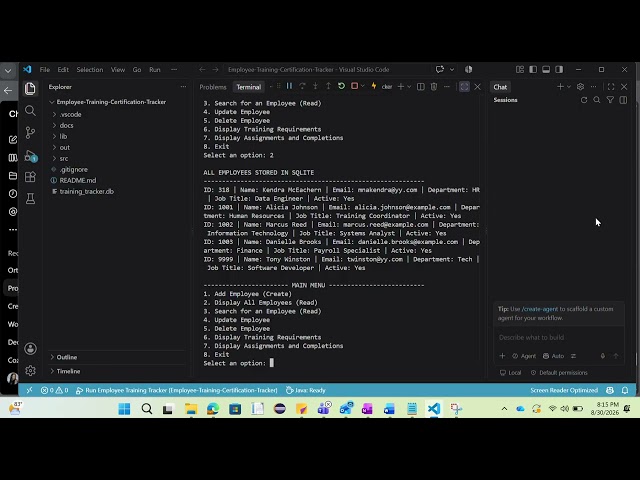Click the /create-agent link in tip
The height and width of the screenshot is (480, 640).
tap(540, 309)
